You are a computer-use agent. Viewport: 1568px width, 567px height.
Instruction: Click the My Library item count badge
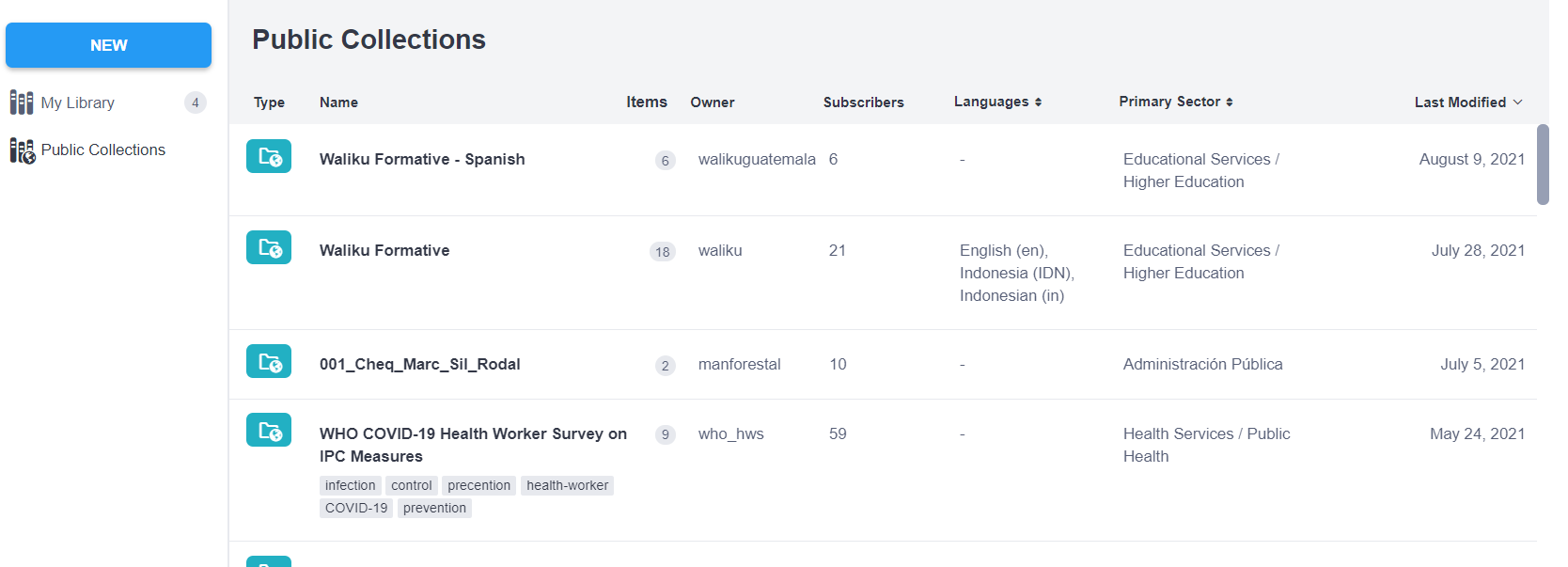(x=195, y=102)
